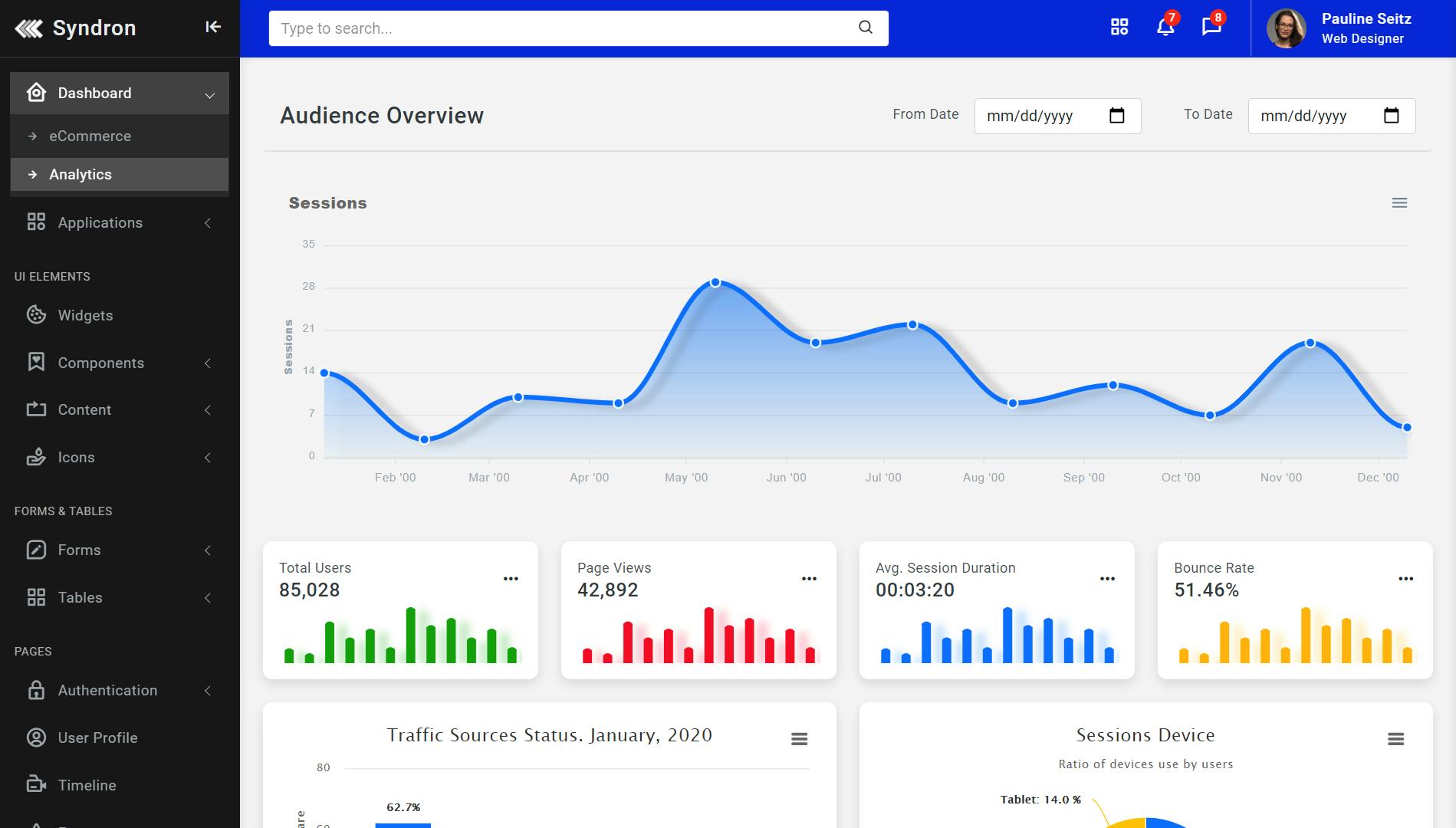Open notifications bell with 7 badge

pyautogui.click(x=1165, y=27)
